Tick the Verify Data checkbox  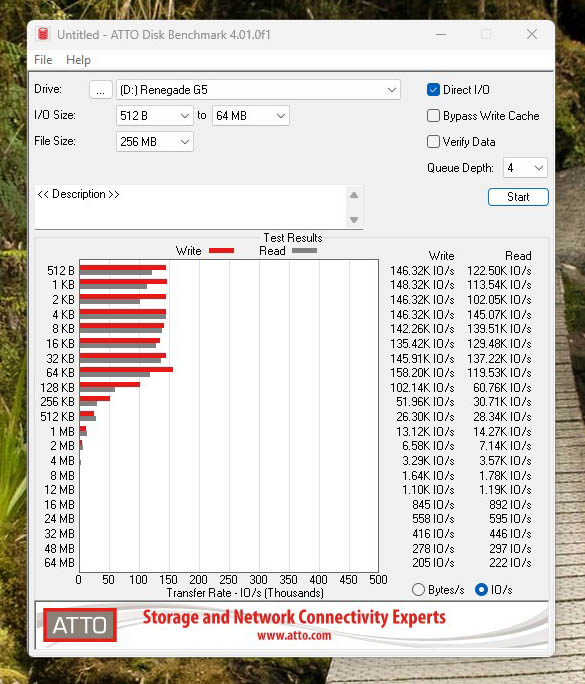point(433,141)
